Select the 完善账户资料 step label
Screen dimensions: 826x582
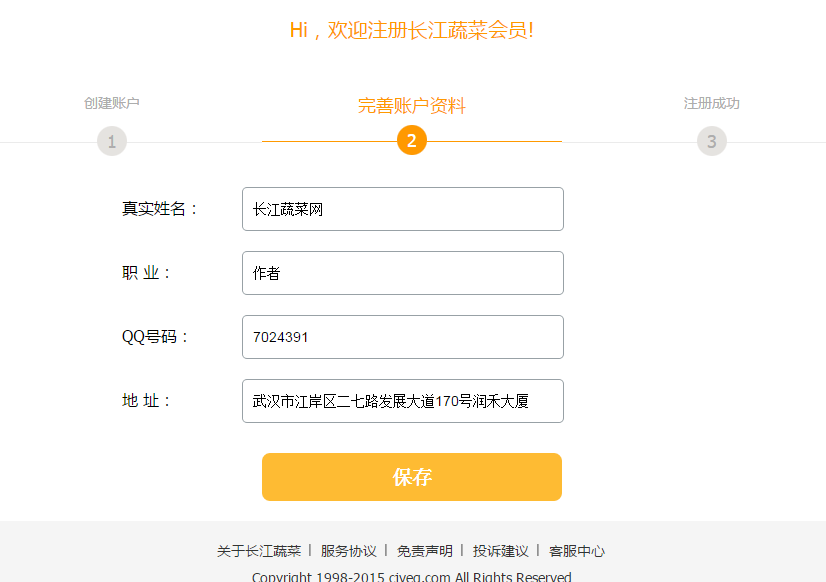[412, 105]
